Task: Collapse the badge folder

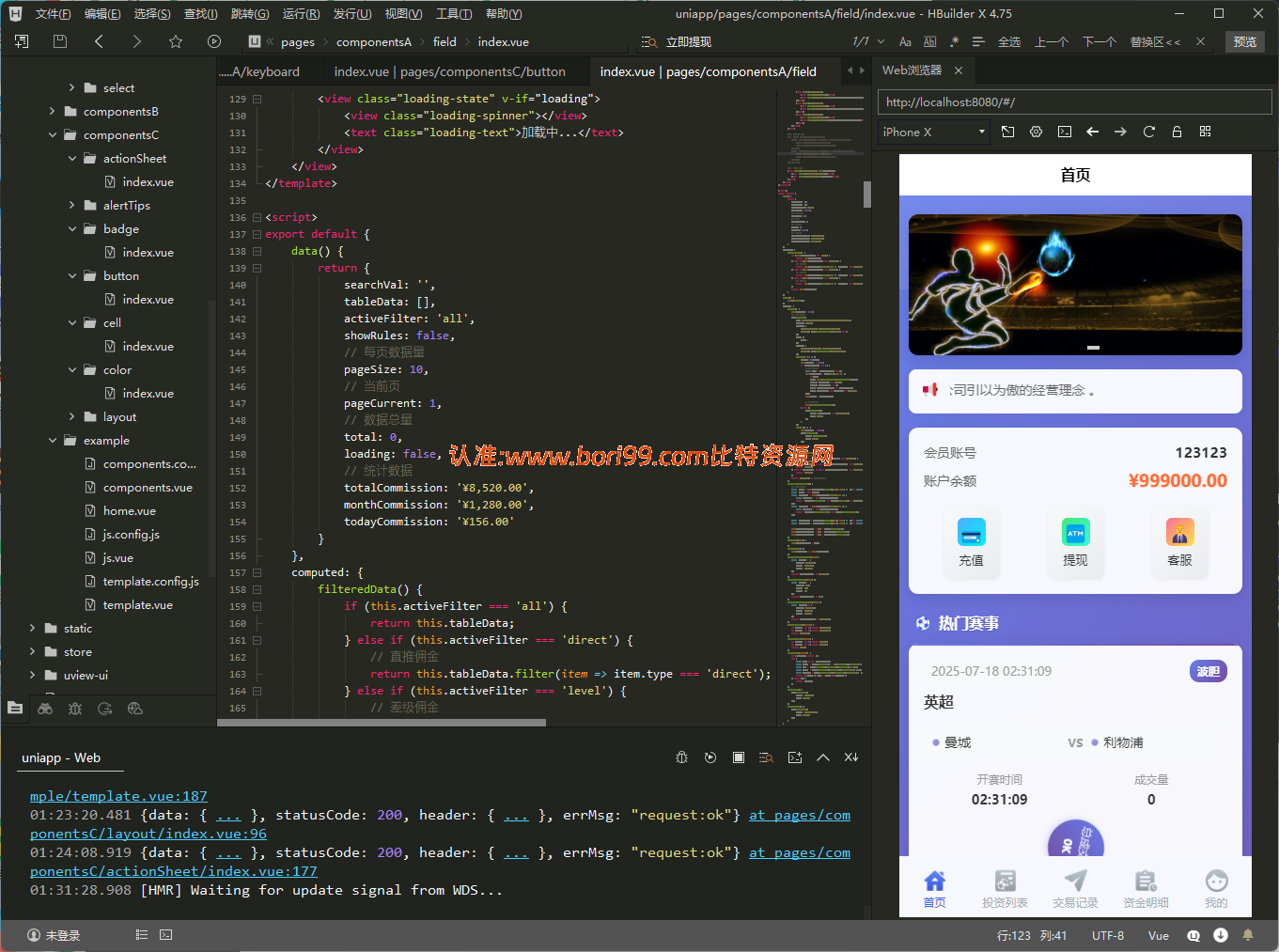Action: tap(71, 228)
